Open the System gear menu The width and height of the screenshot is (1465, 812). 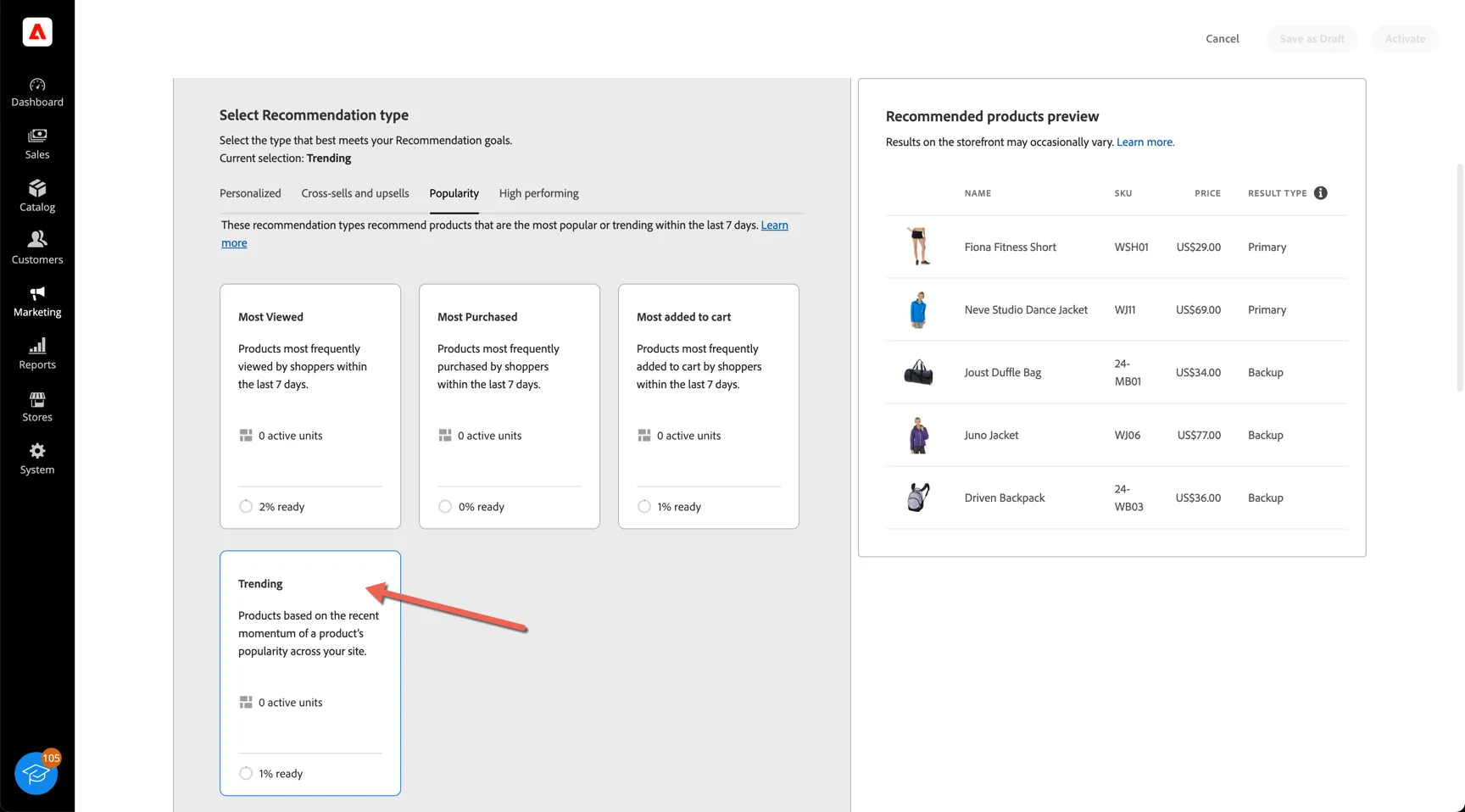[x=37, y=459]
